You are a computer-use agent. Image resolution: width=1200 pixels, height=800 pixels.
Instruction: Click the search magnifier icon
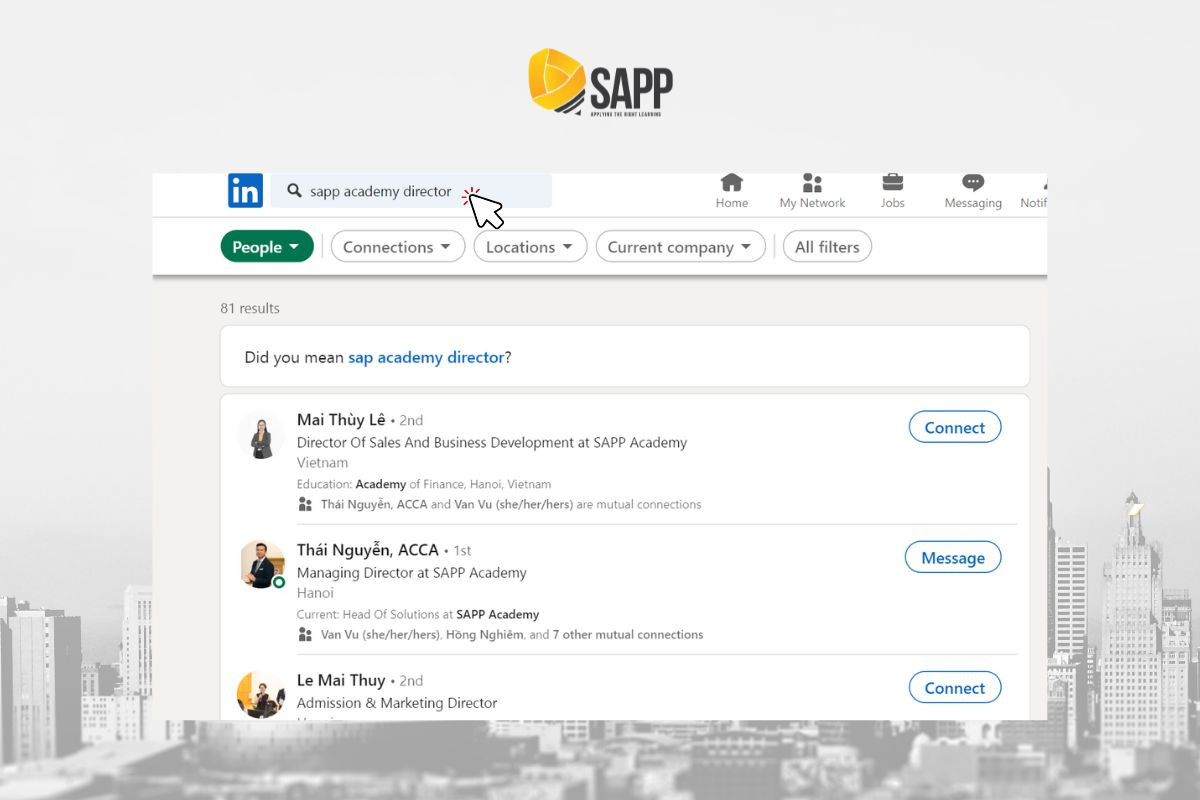(294, 191)
